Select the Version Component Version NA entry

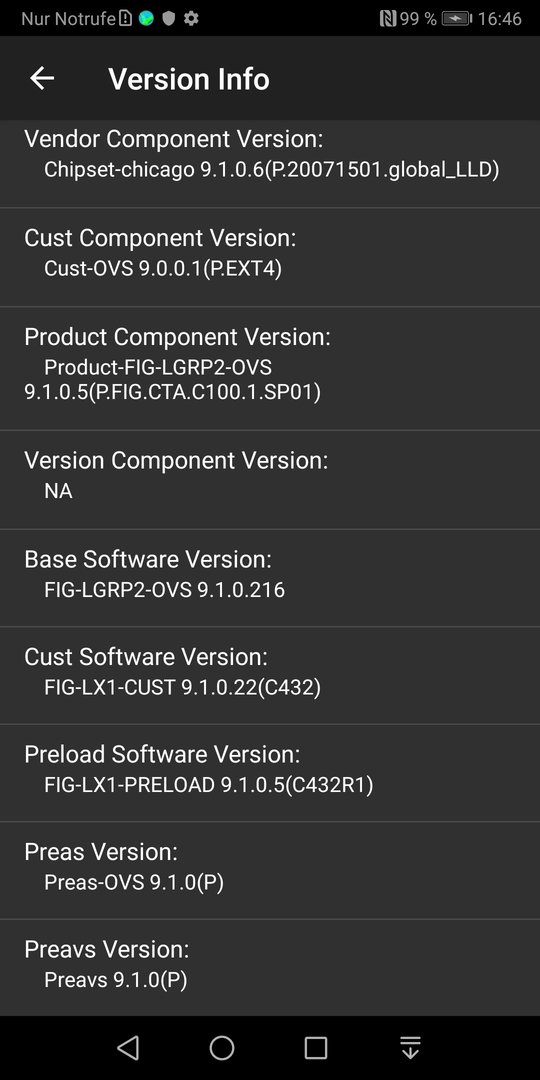coord(270,480)
